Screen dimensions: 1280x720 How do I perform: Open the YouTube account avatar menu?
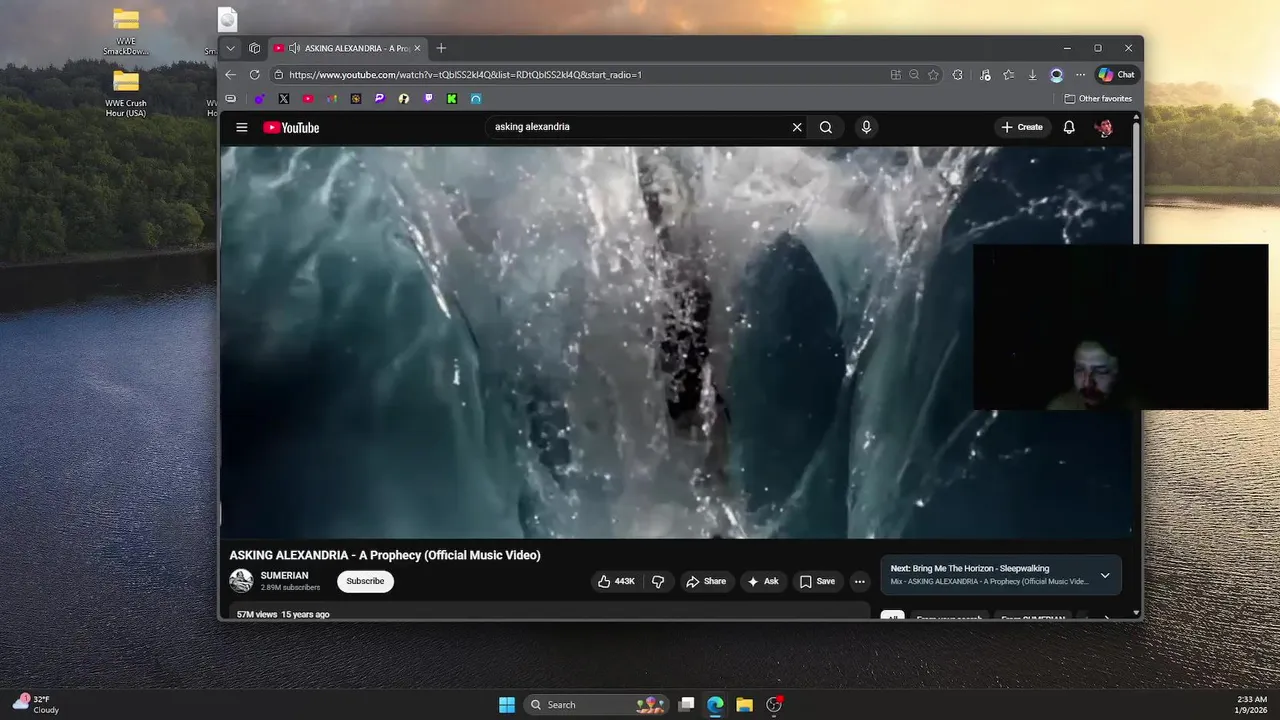[1104, 127]
